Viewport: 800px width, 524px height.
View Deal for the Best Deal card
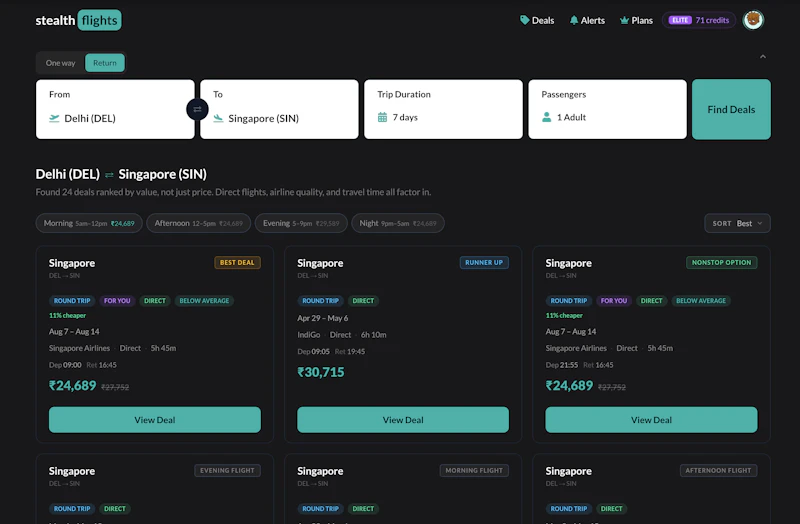[x=155, y=419]
